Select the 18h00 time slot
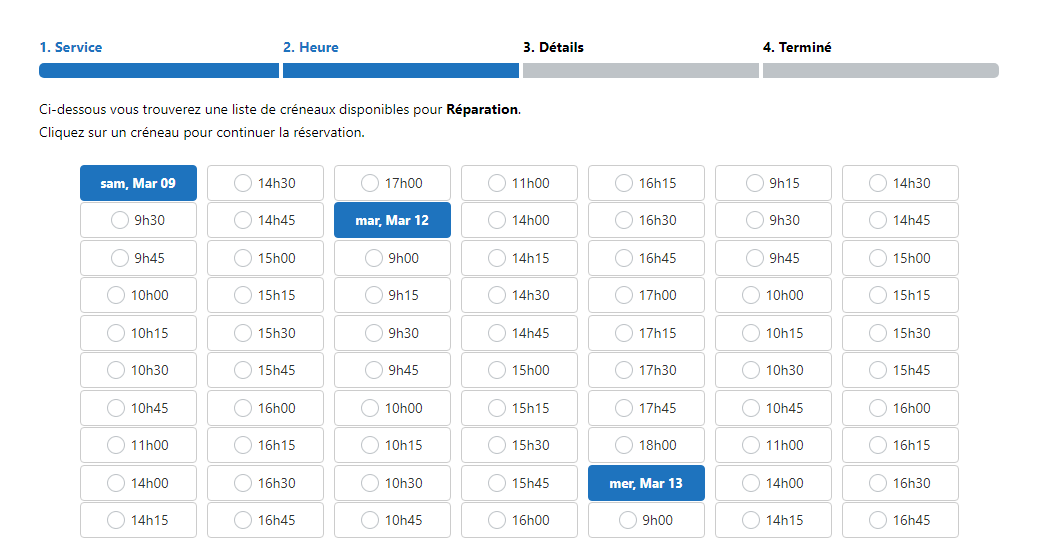This screenshot has height=556, width=1062. pyautogui.click(x=646, y=445)
